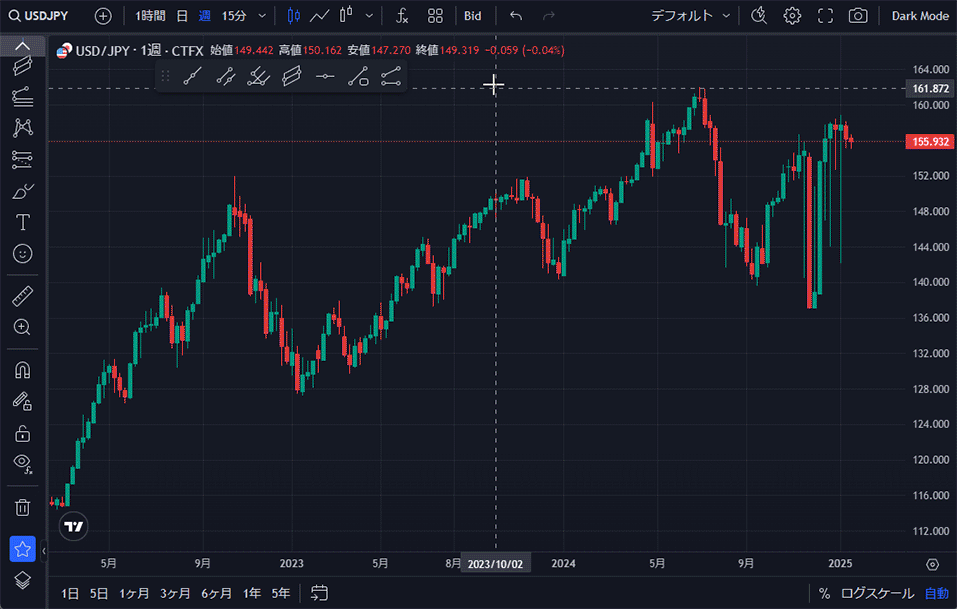Select the forecasting and measurement tools

(x=23, y=159)
